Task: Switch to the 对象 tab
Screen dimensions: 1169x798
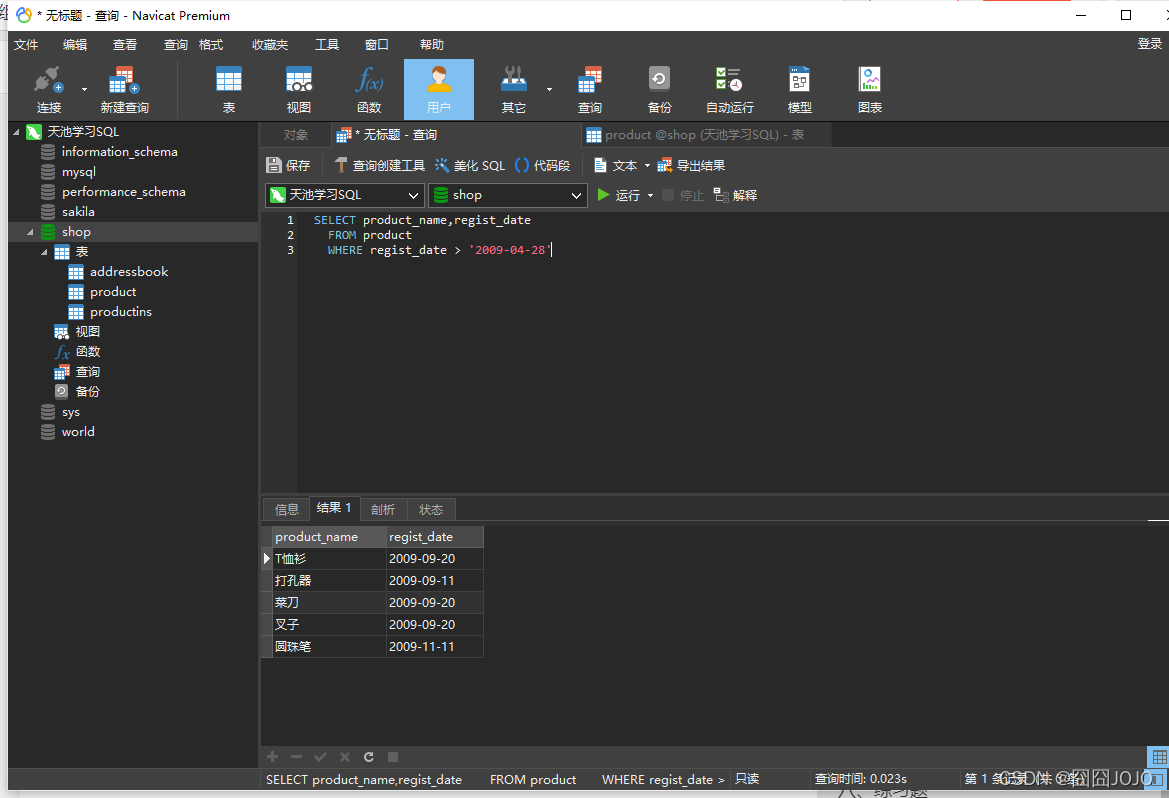Action: tap(296, 135)
